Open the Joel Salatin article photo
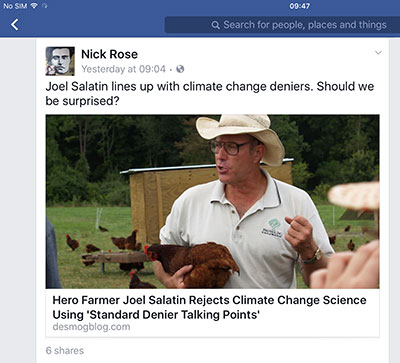The height and width of the screenshot is (363, 400). click(213, 202)
